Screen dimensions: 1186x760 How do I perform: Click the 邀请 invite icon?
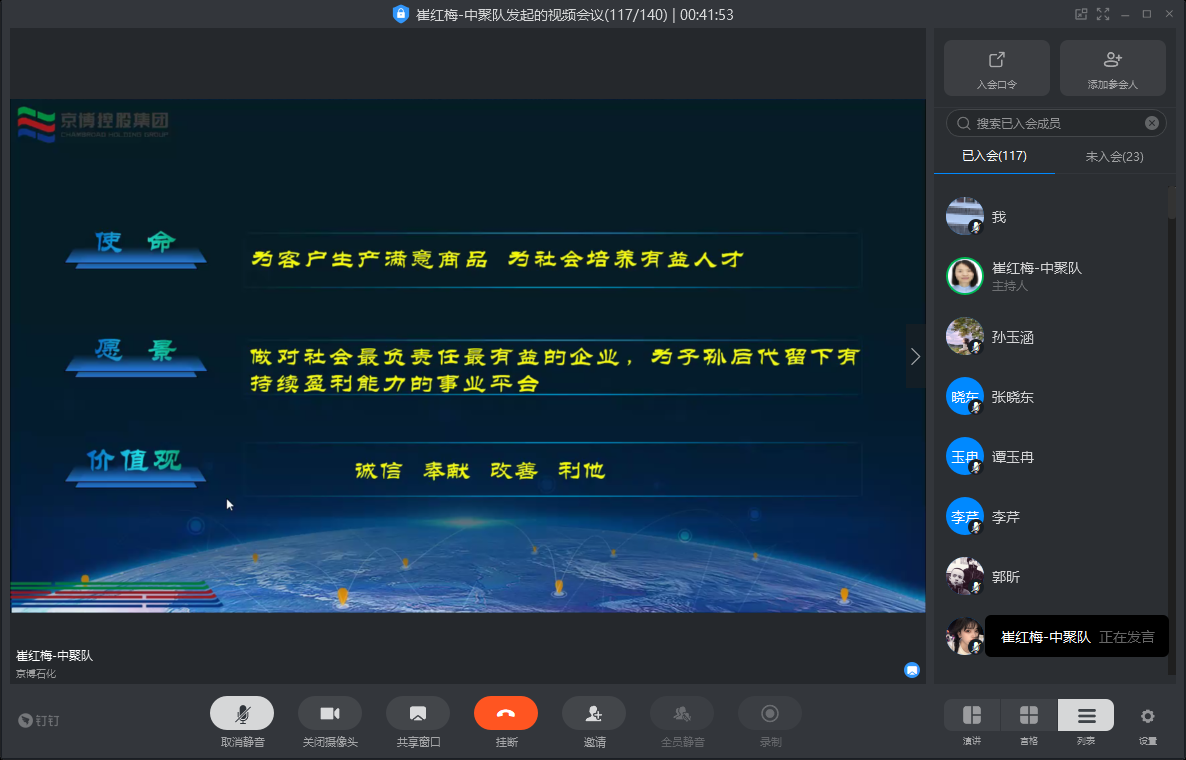594,713
